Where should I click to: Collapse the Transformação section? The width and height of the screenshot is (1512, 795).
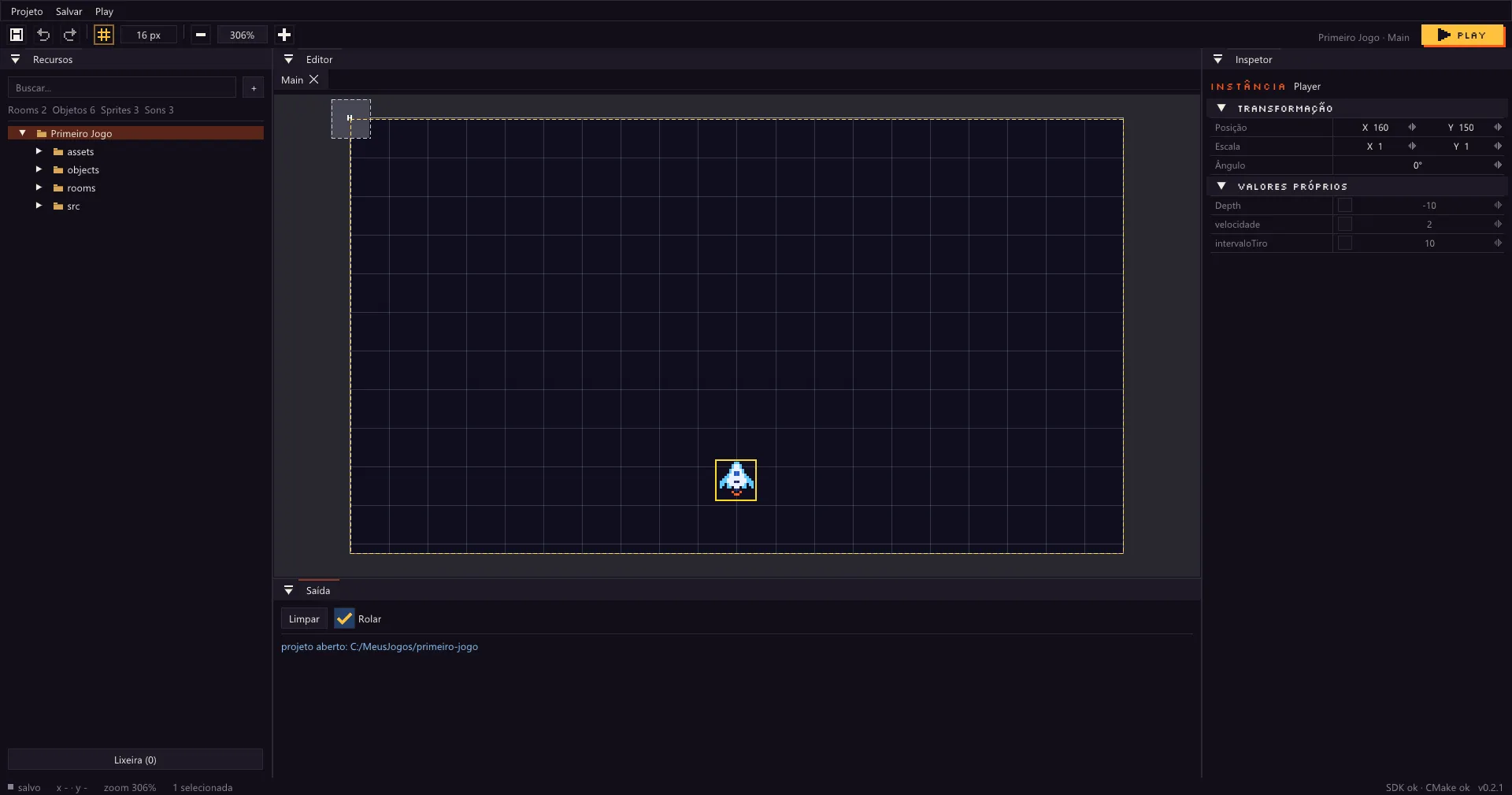tap(1221, 108)
